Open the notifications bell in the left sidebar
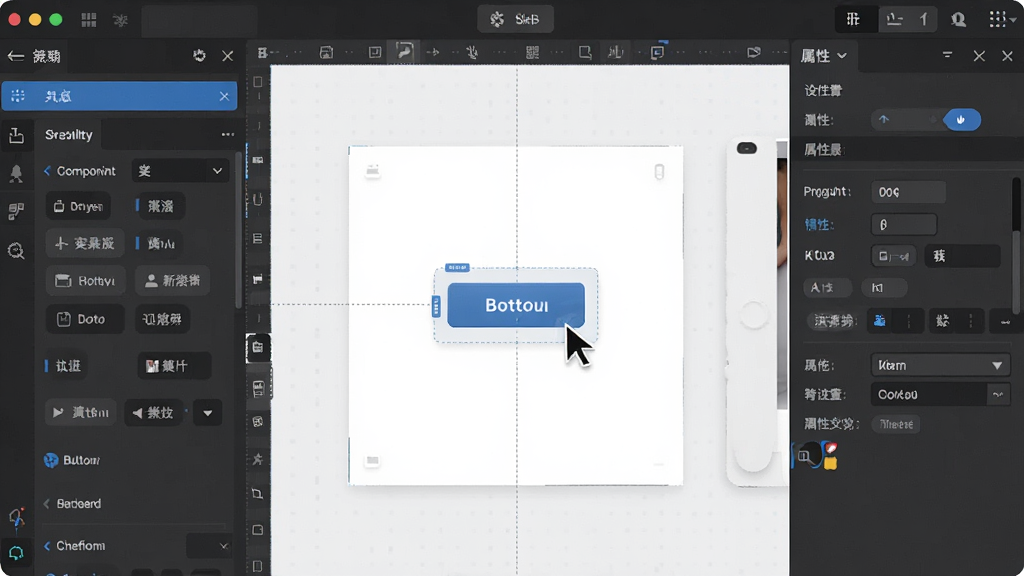Screen dimensions: 1024x576 coord(16,173)
